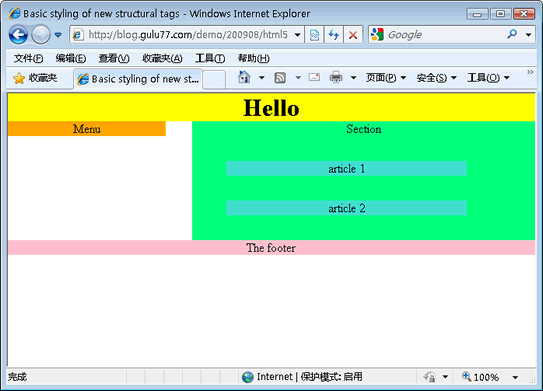
Task: Go back with the Back arrow button
Action: (18, 35)
